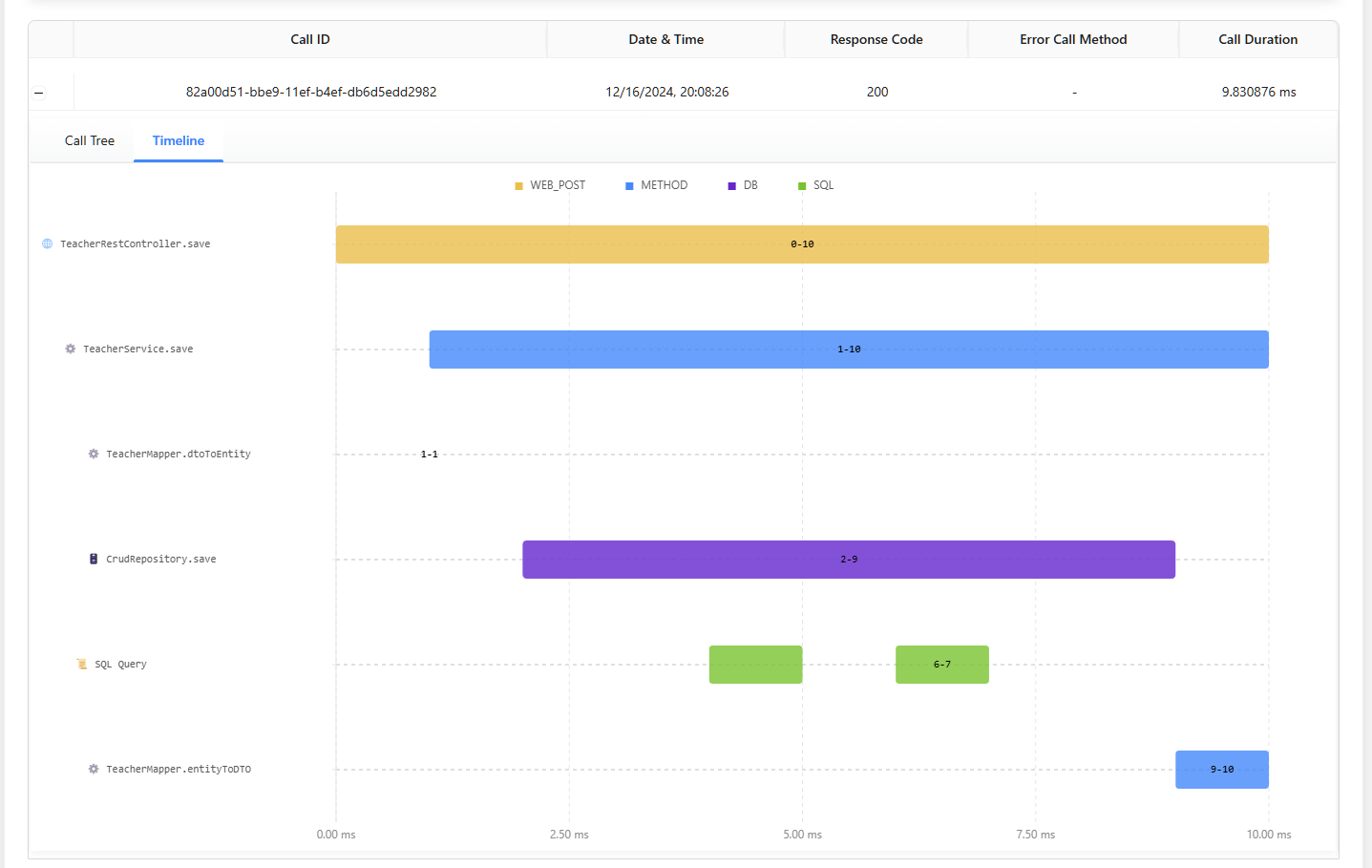Screen dimensions: 1372x868
Task: Click the 2.50 ms axis label
Action: coord(569,835)
